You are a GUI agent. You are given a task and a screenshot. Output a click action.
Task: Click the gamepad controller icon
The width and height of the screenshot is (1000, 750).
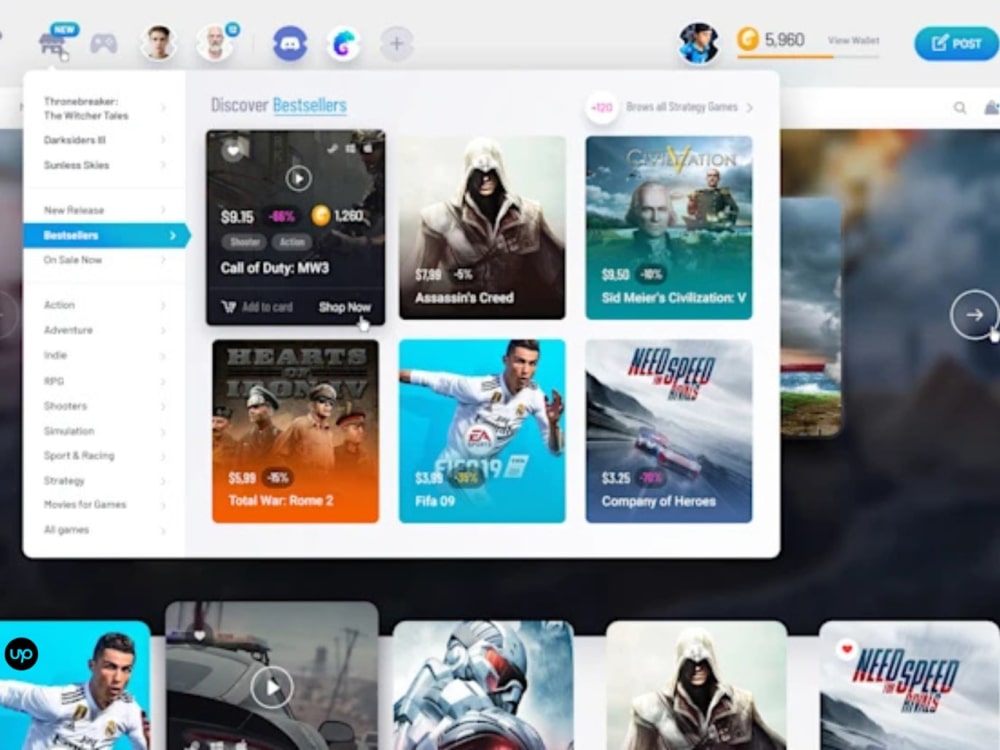[x=103, y=44]
